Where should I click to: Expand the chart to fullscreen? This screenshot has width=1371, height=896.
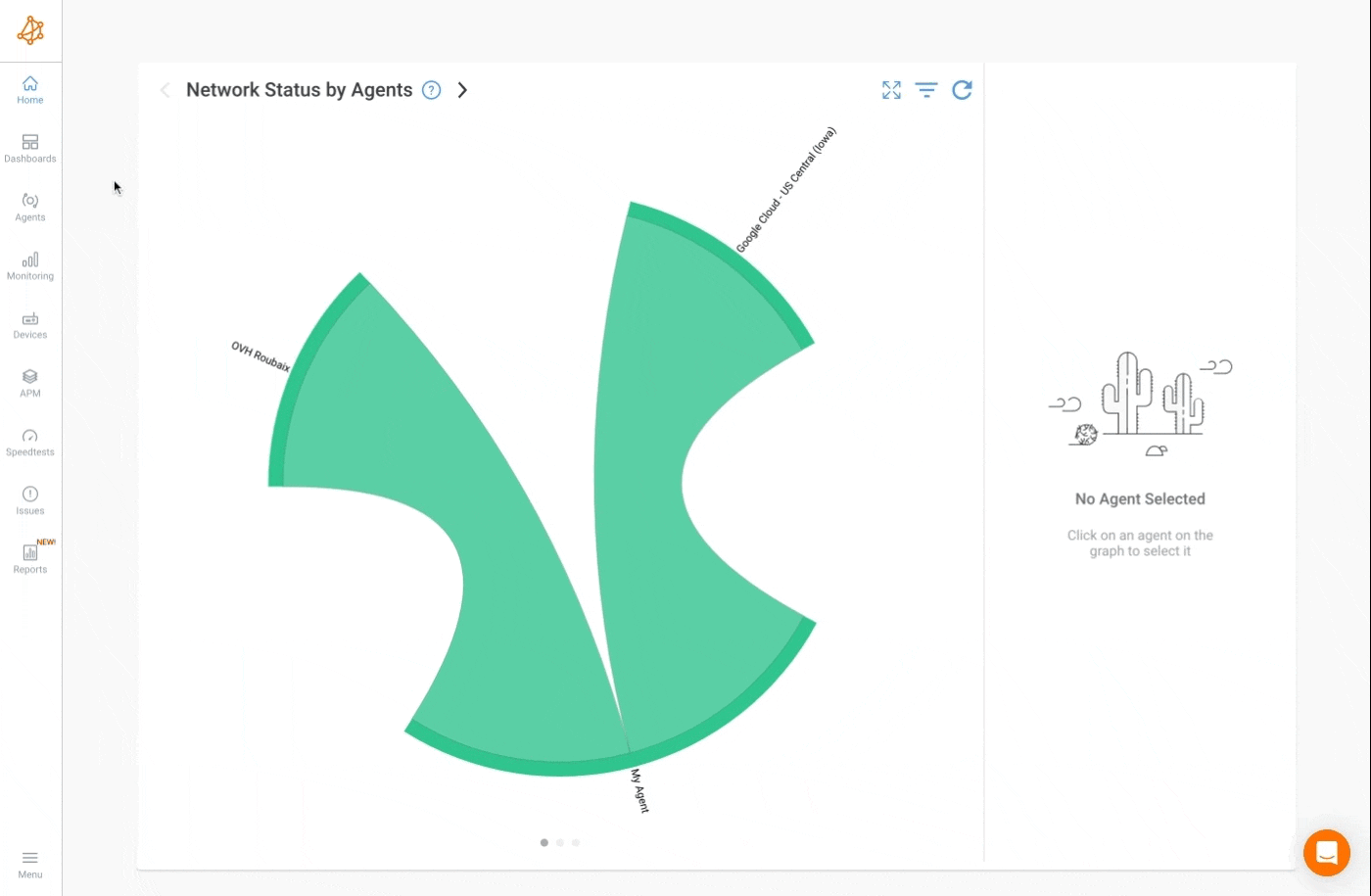891,90
